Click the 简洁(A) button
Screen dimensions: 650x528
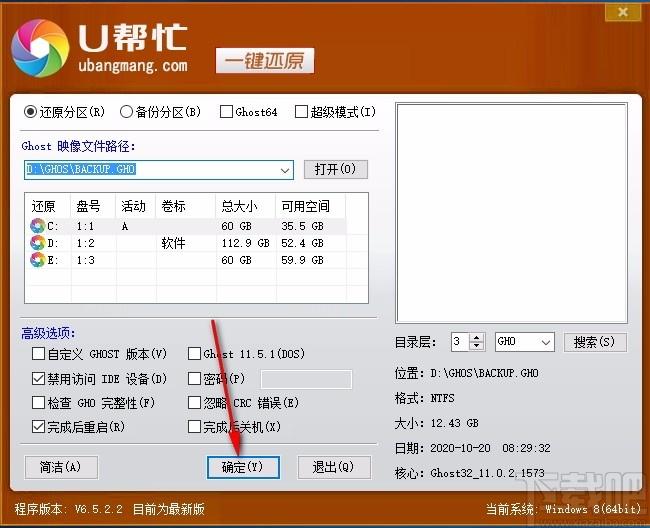(61, 467)
